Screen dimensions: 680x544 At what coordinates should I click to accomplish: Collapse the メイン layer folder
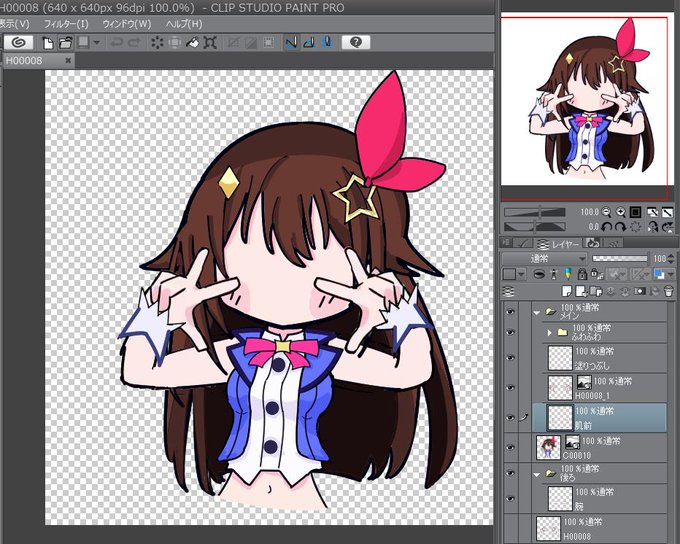537,312
